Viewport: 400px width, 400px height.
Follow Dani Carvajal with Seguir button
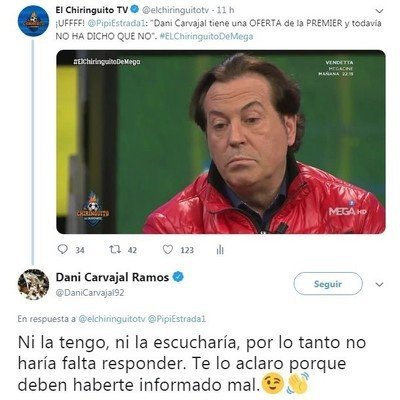[328, 284]
